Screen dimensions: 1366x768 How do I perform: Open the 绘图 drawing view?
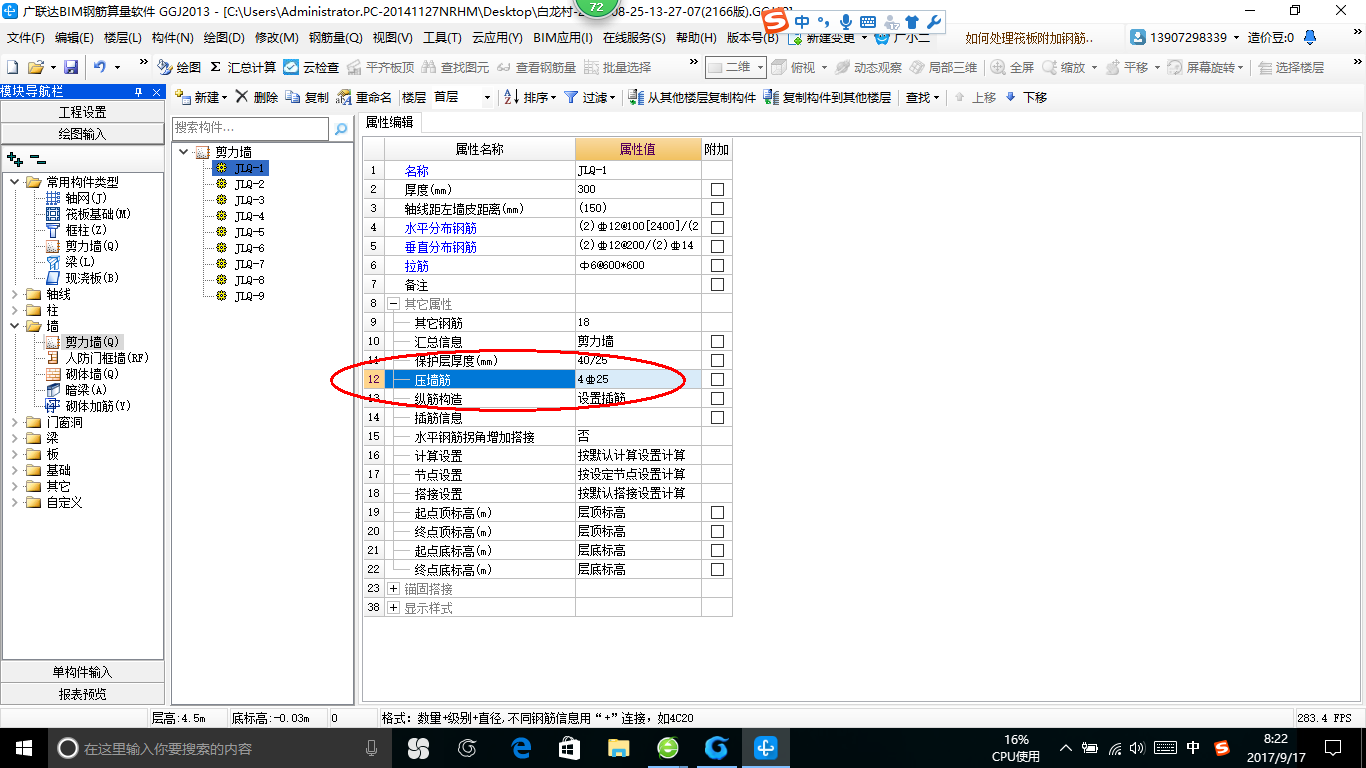tap(180, 67)
